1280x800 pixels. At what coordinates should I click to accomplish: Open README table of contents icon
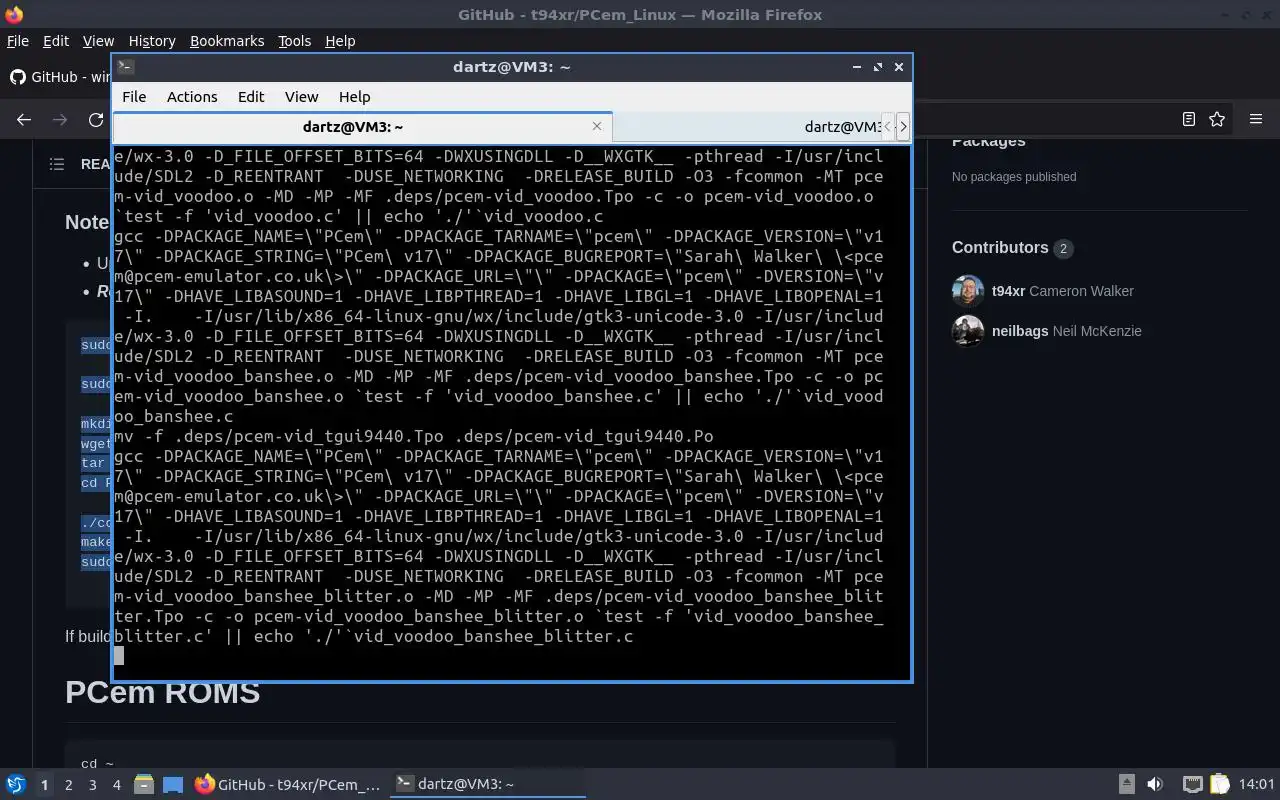click(57, 164)
